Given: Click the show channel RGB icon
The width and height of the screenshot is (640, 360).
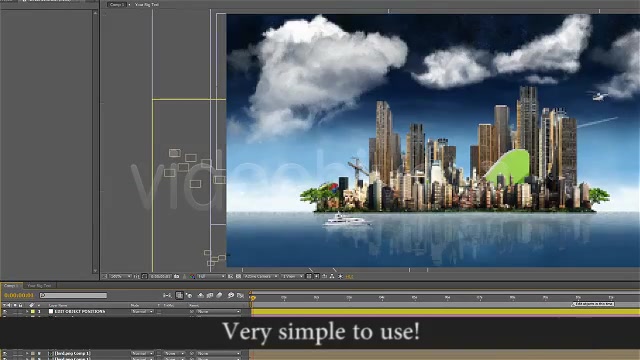Looking at the screenshot, I should click(192, 276).
